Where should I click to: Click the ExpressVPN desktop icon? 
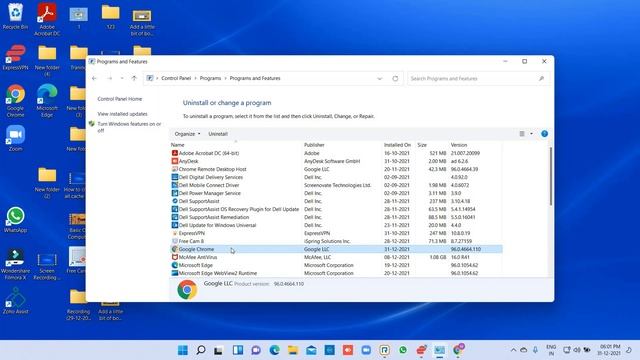tap(16, 57)
